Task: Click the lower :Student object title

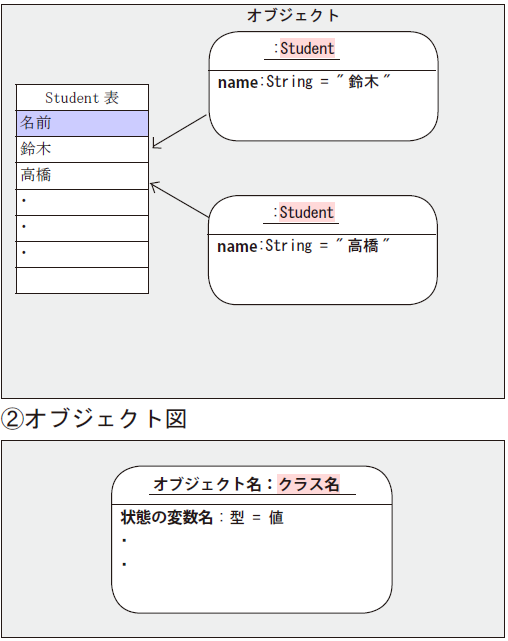Action: coord(303,212)
